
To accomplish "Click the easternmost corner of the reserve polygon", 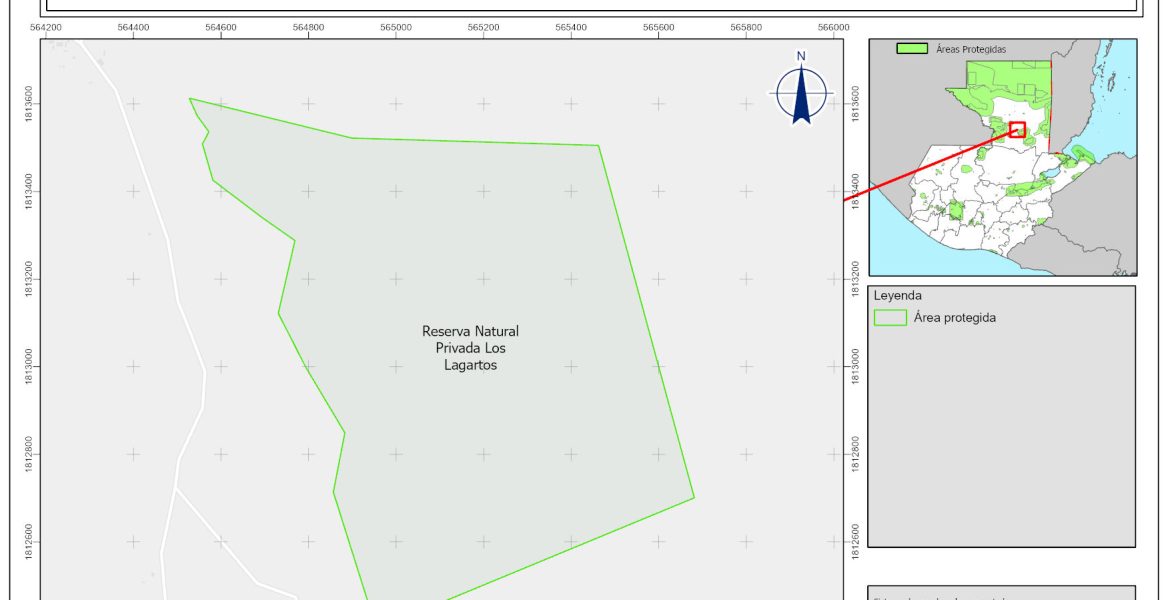I will (x=693, y=497).
